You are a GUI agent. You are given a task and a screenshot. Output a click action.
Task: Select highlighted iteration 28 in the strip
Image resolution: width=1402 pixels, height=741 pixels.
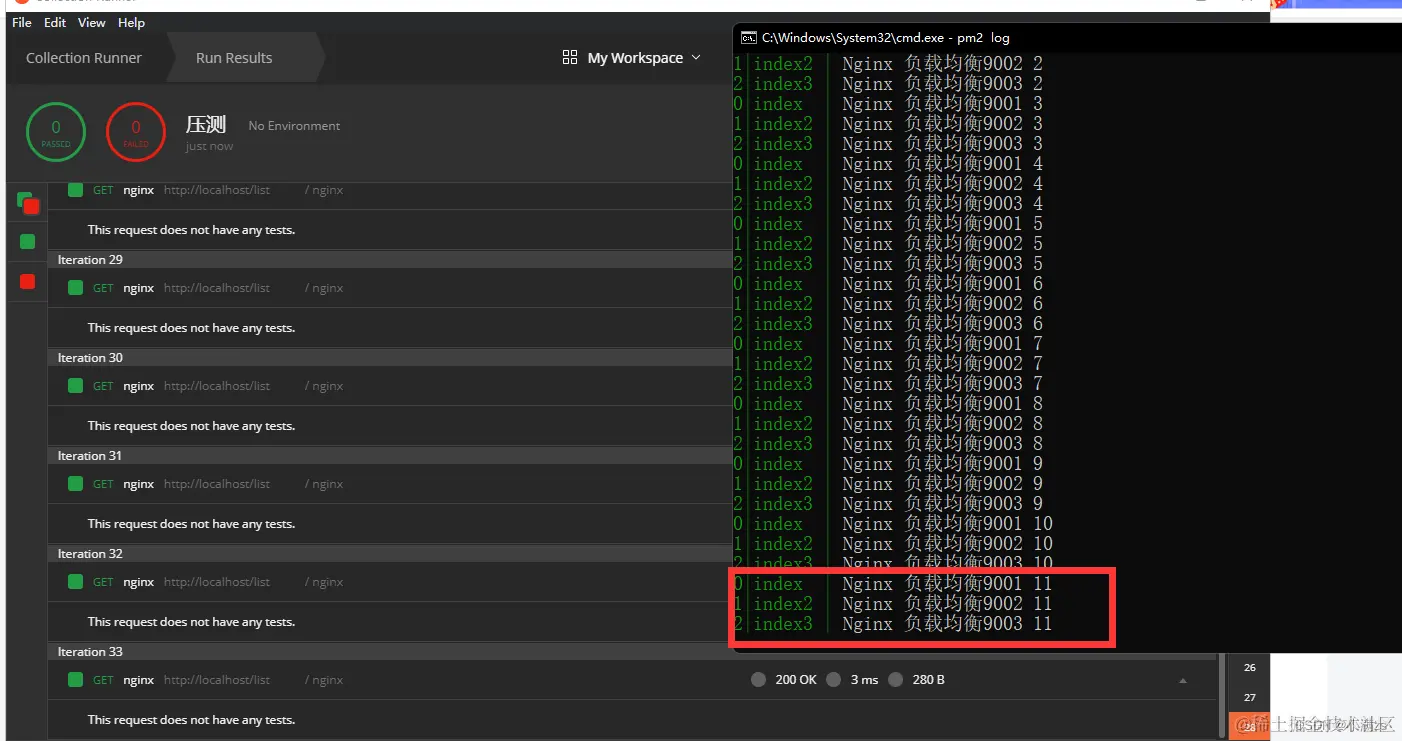(x=1249, y=727)
